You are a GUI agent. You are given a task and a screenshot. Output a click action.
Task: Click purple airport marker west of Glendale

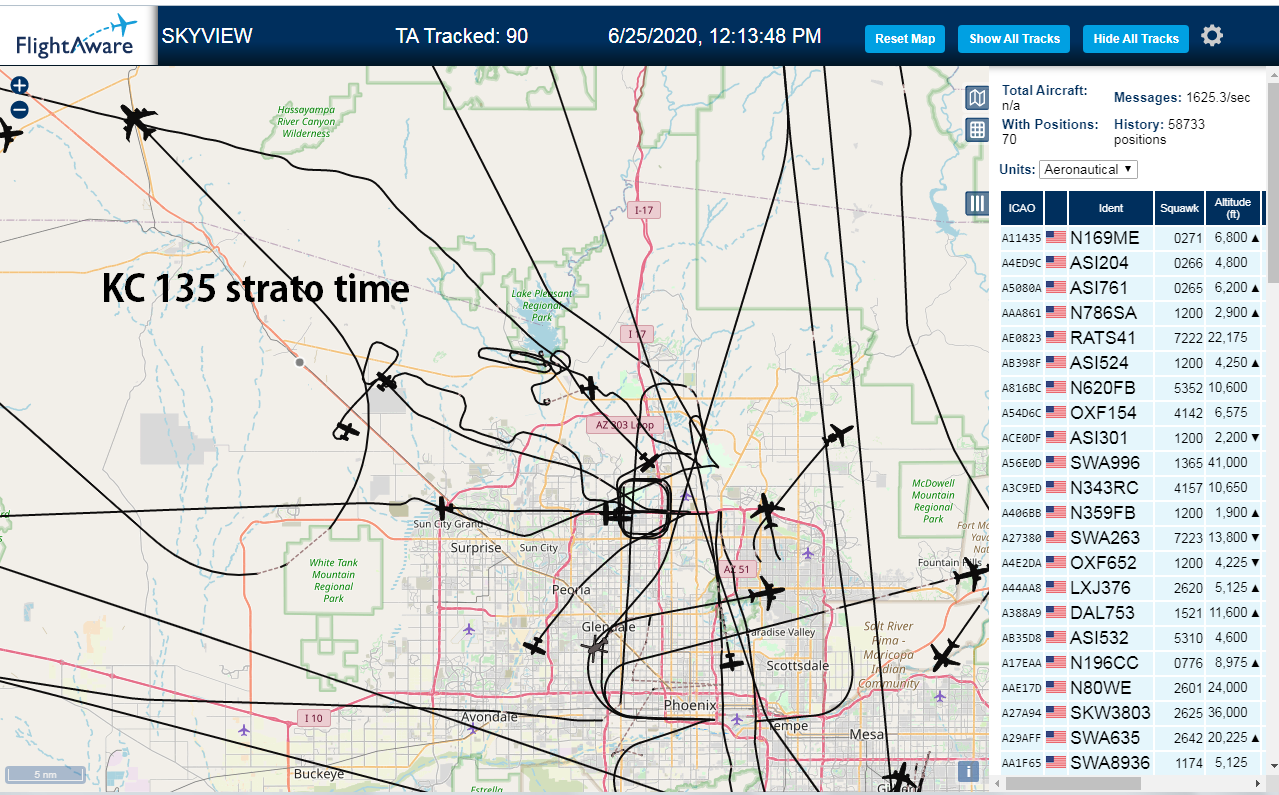coord(469,629)
